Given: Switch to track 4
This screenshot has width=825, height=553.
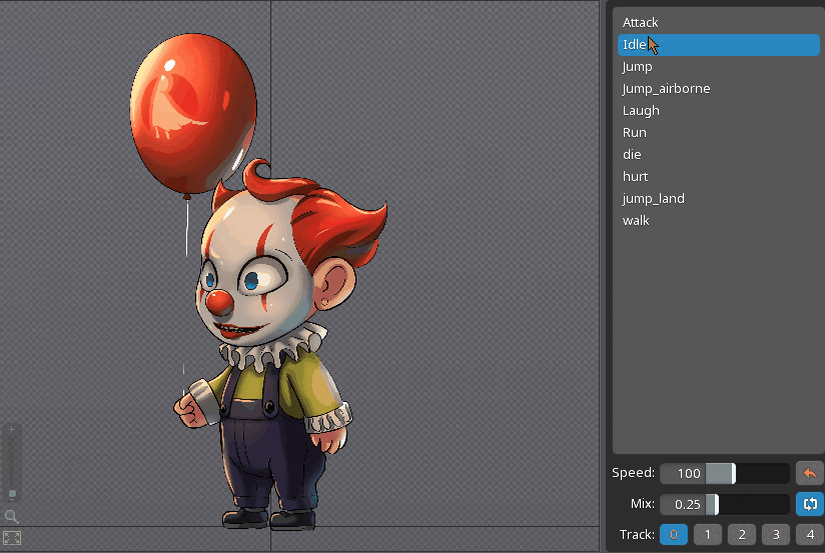Looking at the screenshot, I should point(810,535).
